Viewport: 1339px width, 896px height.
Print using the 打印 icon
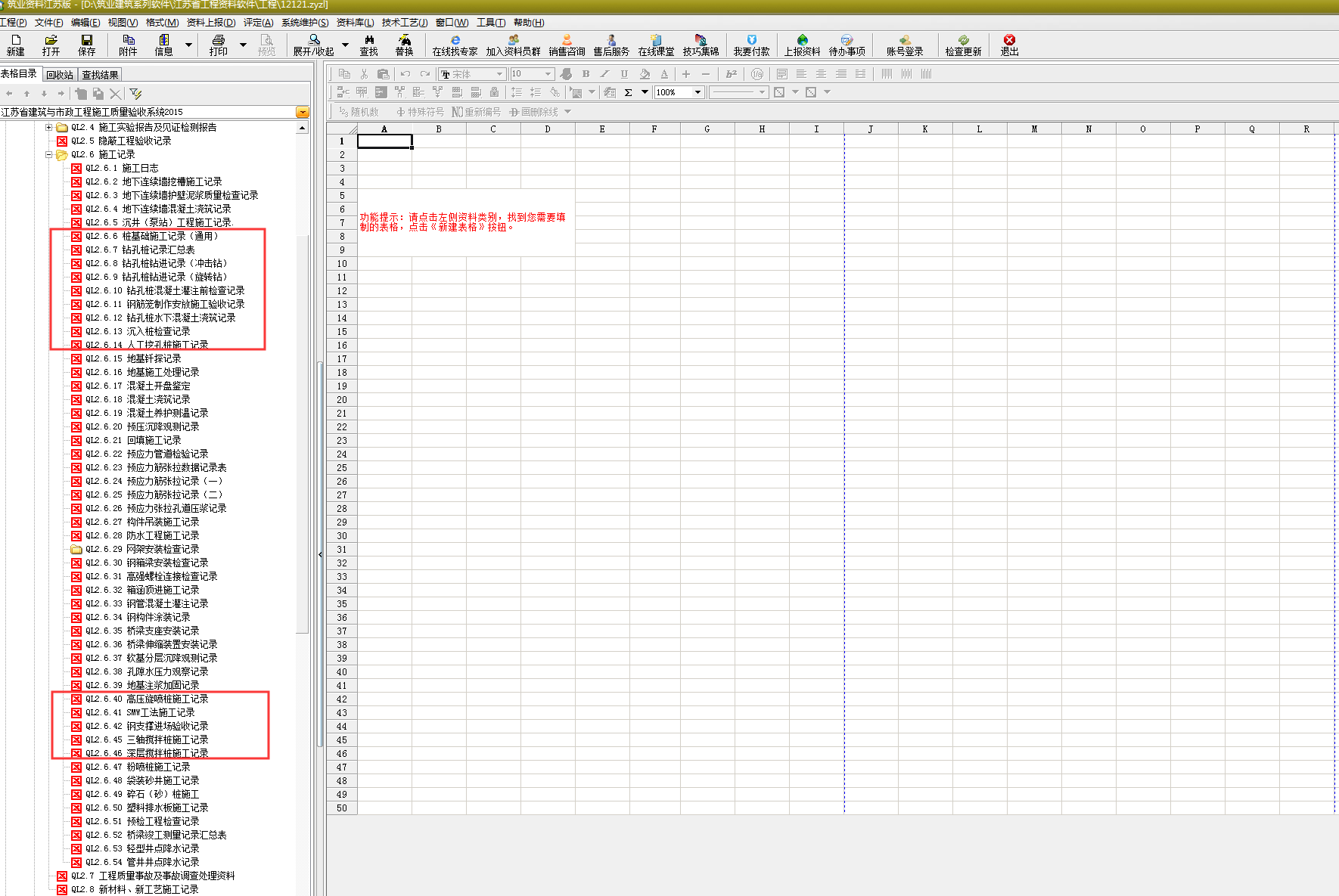219,45
